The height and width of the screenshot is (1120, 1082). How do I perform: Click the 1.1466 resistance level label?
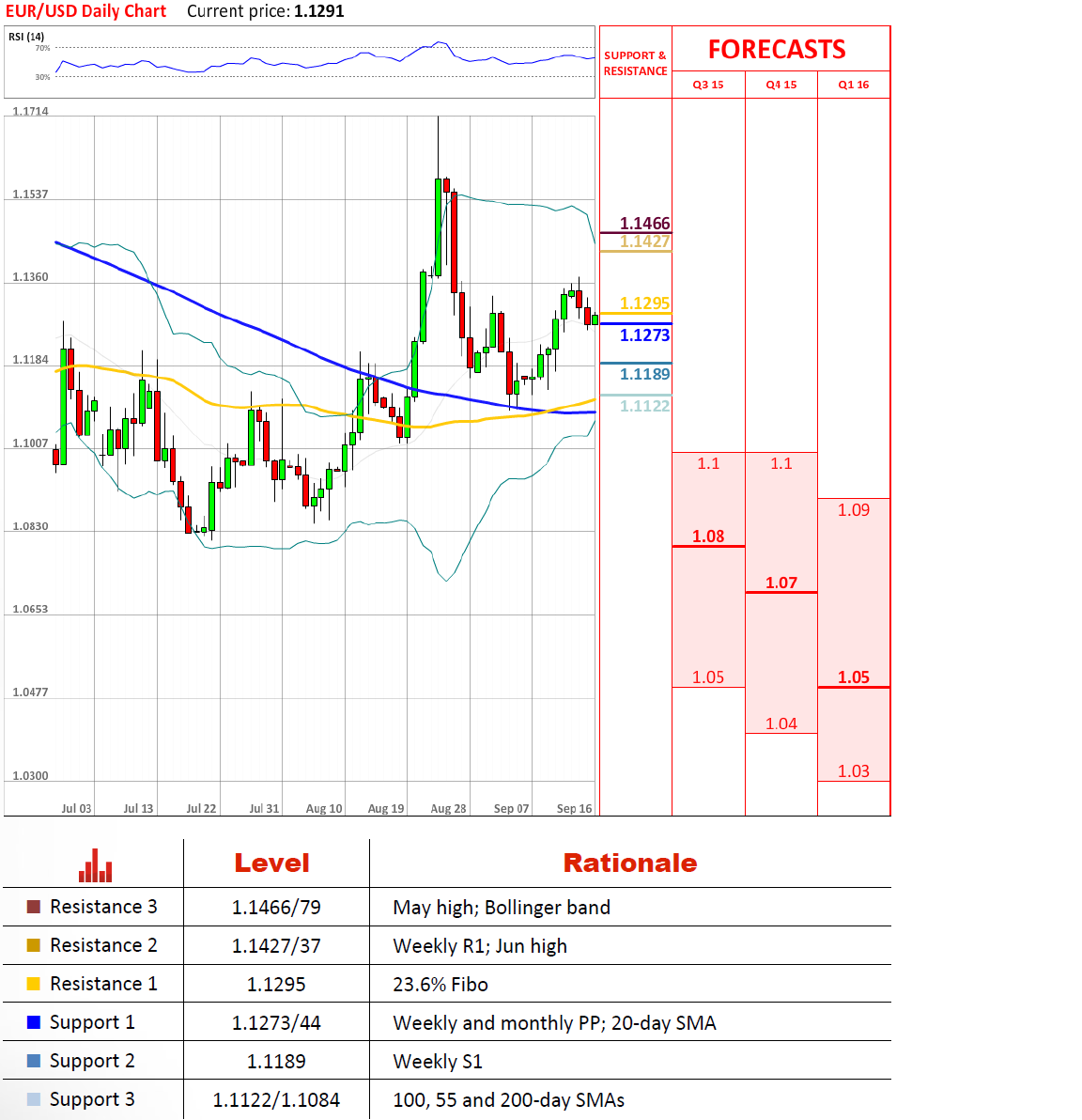point(644,224)
